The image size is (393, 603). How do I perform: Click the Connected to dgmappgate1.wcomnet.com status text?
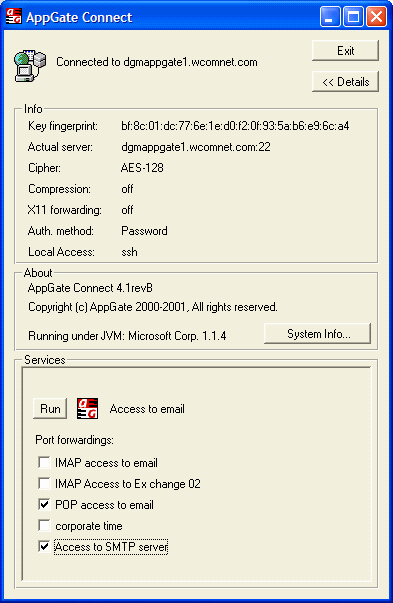point(157,62)
